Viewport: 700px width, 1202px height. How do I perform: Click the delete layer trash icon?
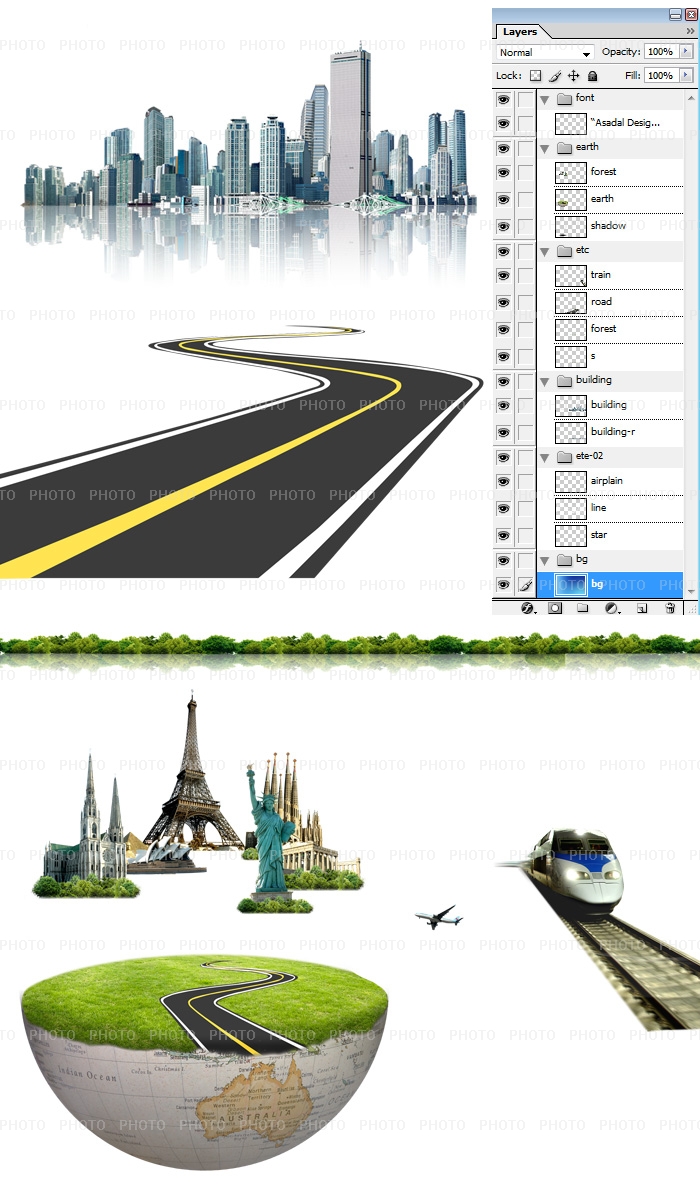tap(670, 607)
